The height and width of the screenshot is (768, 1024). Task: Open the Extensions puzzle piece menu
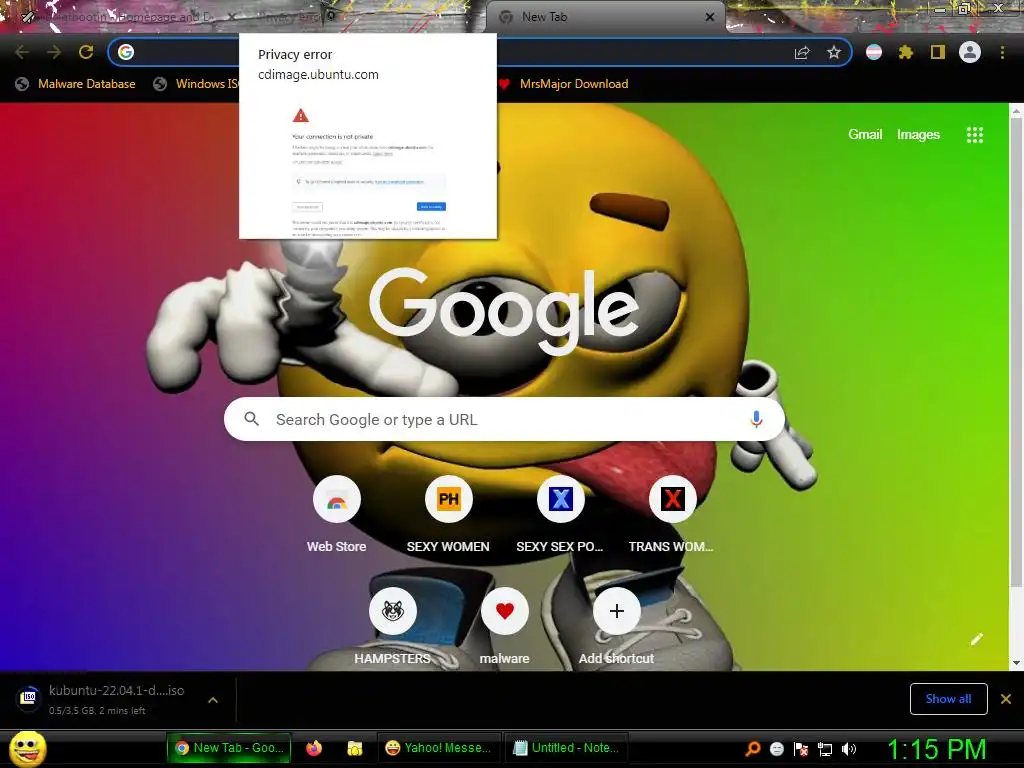click(x=906, y=52)
